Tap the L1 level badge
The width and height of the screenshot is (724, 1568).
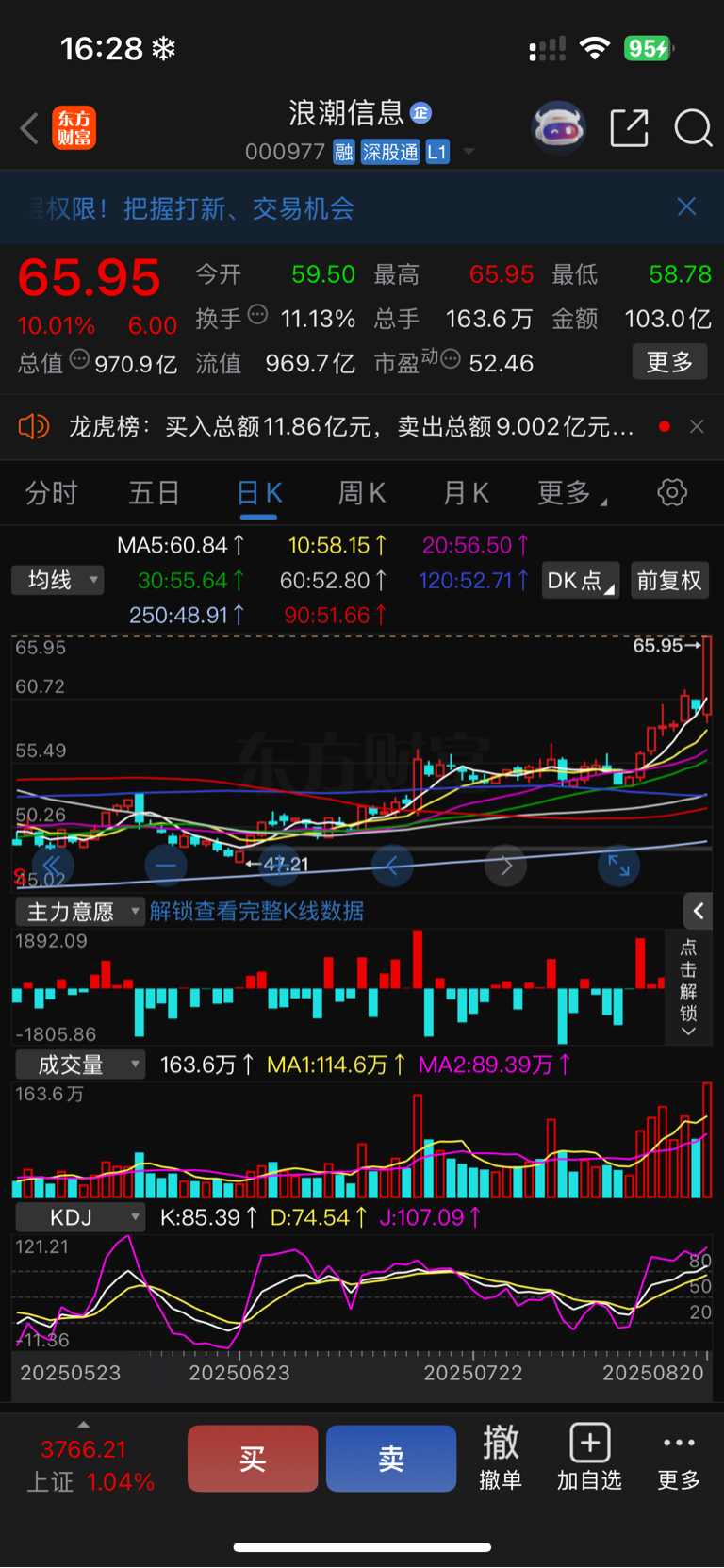(436, 152)
